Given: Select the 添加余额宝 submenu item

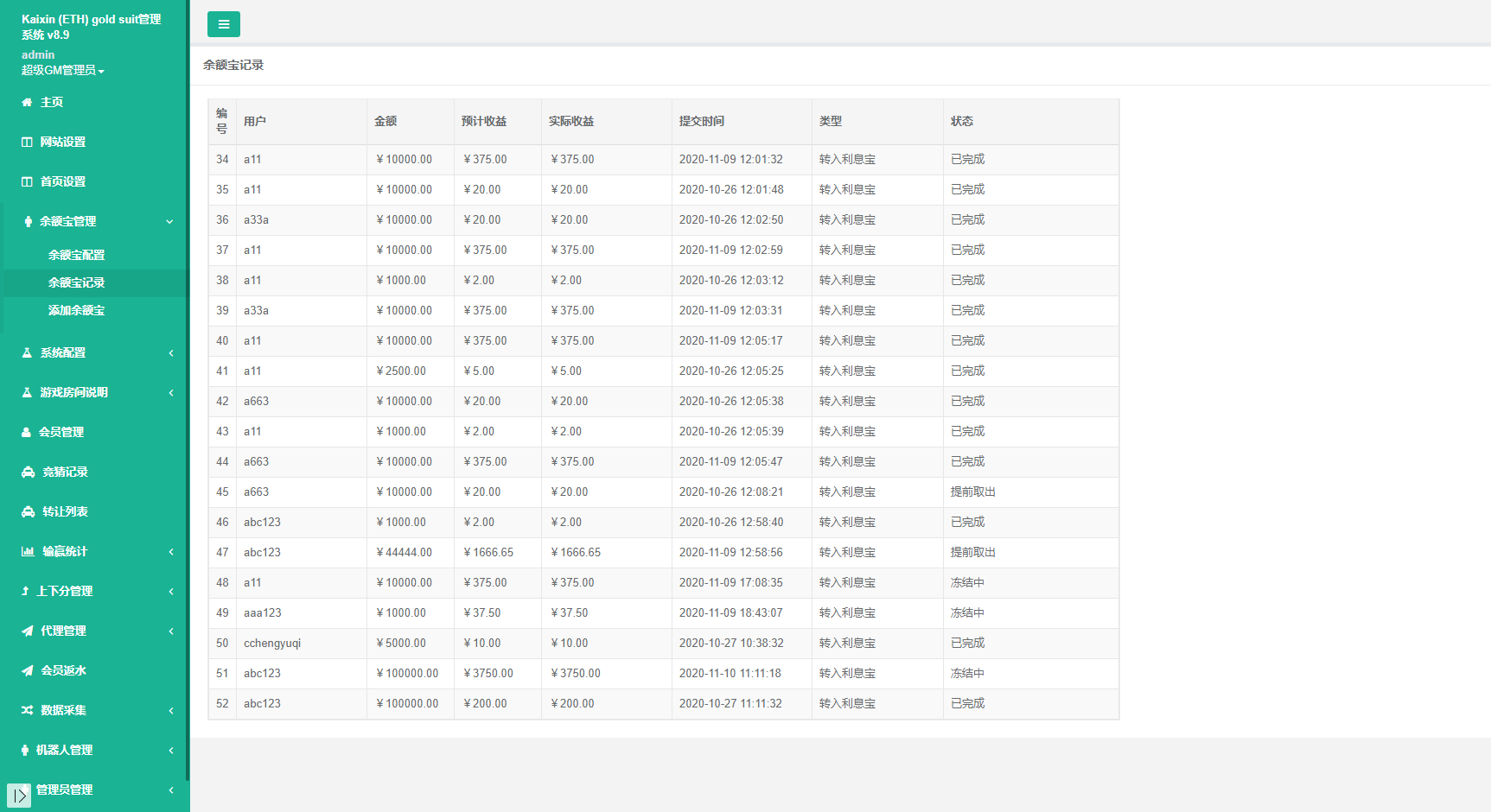Looking at the screenshot, I should pyautogui.click(x=76, y=310).
